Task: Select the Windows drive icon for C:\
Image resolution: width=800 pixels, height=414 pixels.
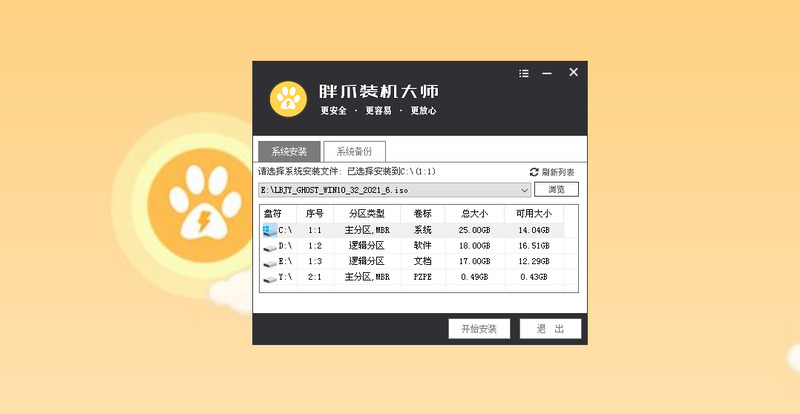Action: (x=269, y=230)
